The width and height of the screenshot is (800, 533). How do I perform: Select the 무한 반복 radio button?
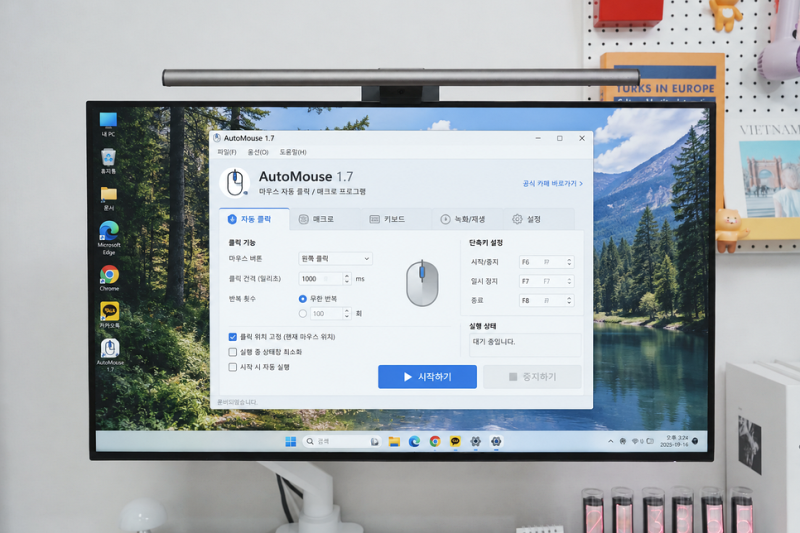[303, 298]
